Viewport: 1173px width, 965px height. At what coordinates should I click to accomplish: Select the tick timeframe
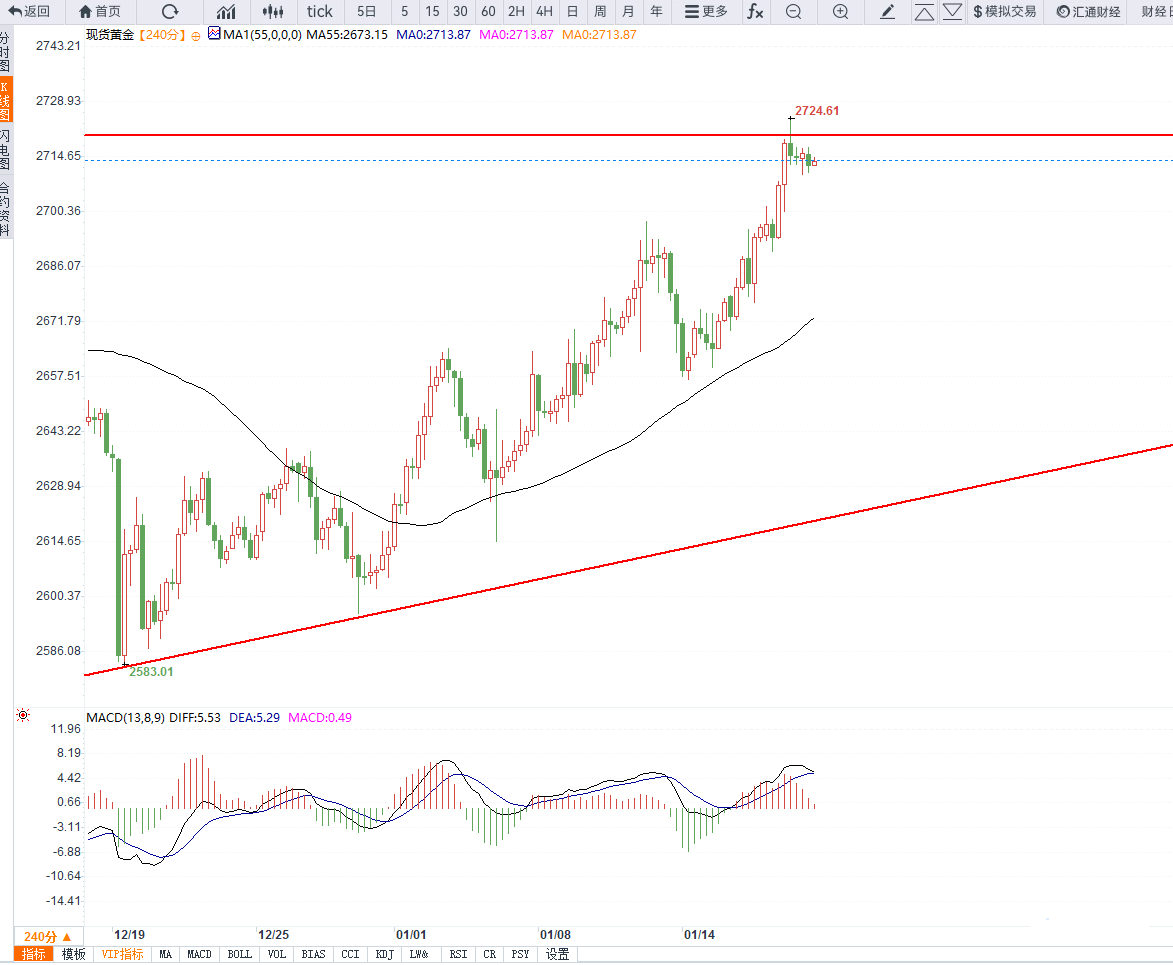click(x=319, y=11)
